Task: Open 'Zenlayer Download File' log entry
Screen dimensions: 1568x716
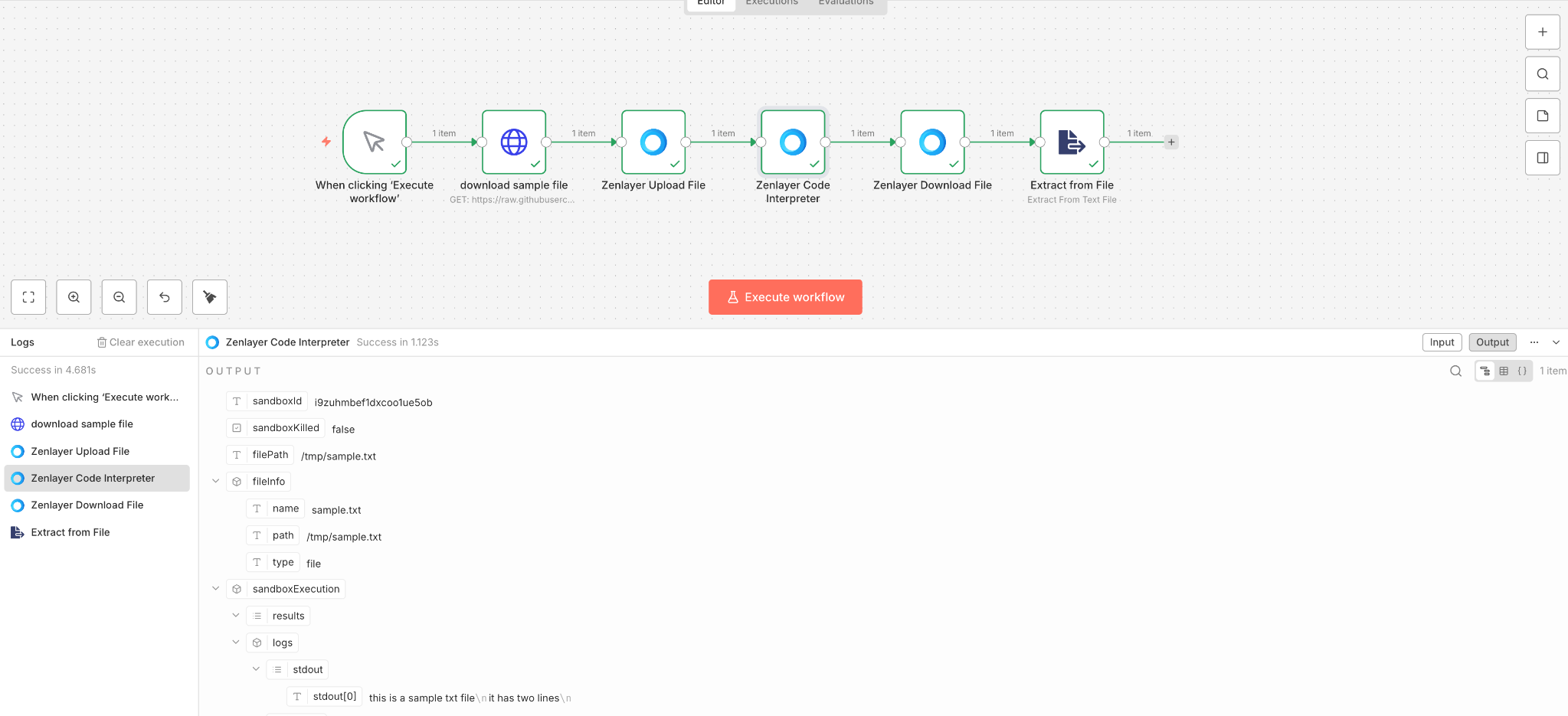Action: (x=97, y=505)
